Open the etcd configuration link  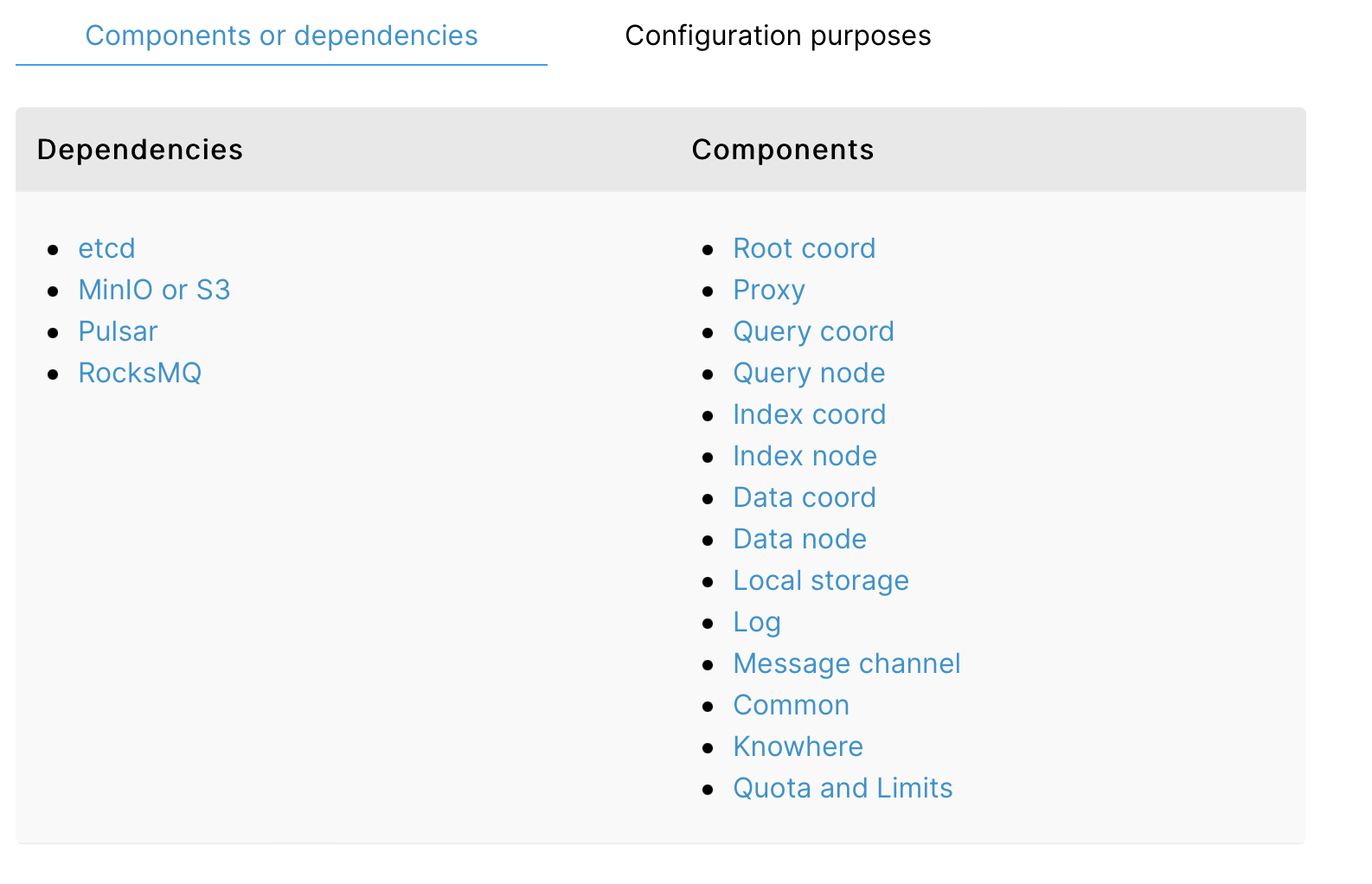coord(106,248)
